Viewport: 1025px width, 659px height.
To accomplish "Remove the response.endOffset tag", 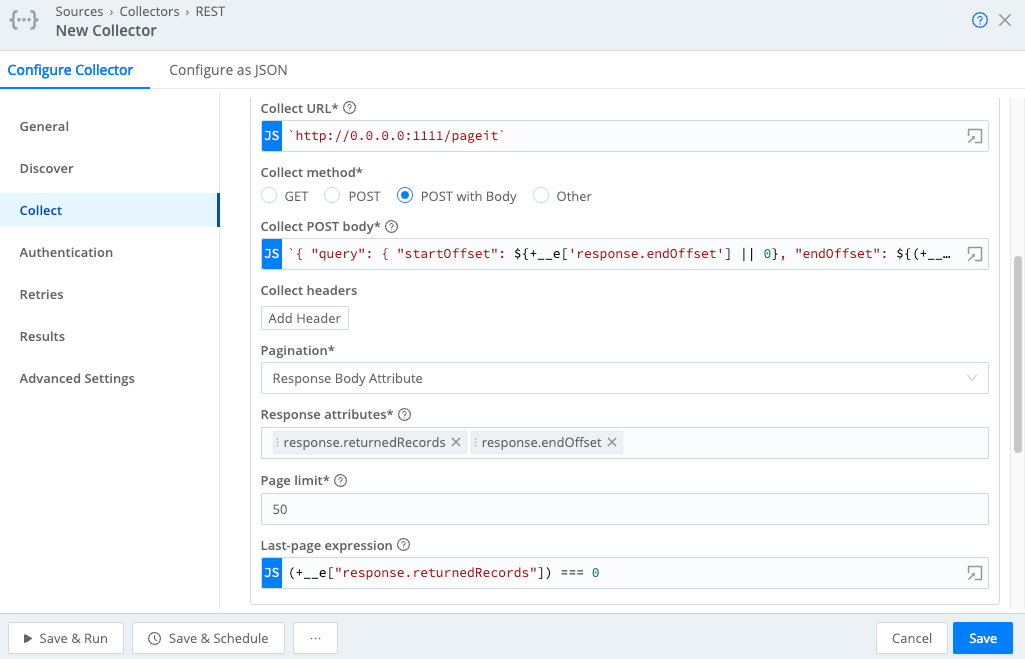I will [612, 442].
